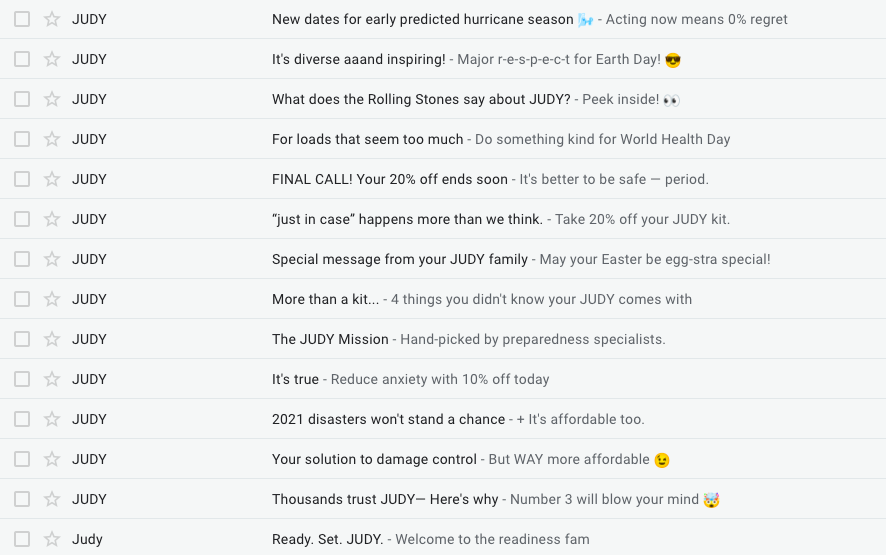The height and width of the screenshot is (555, 886).
Task: Click the Judy sender name in last row
Action: (x=87, y=539)
